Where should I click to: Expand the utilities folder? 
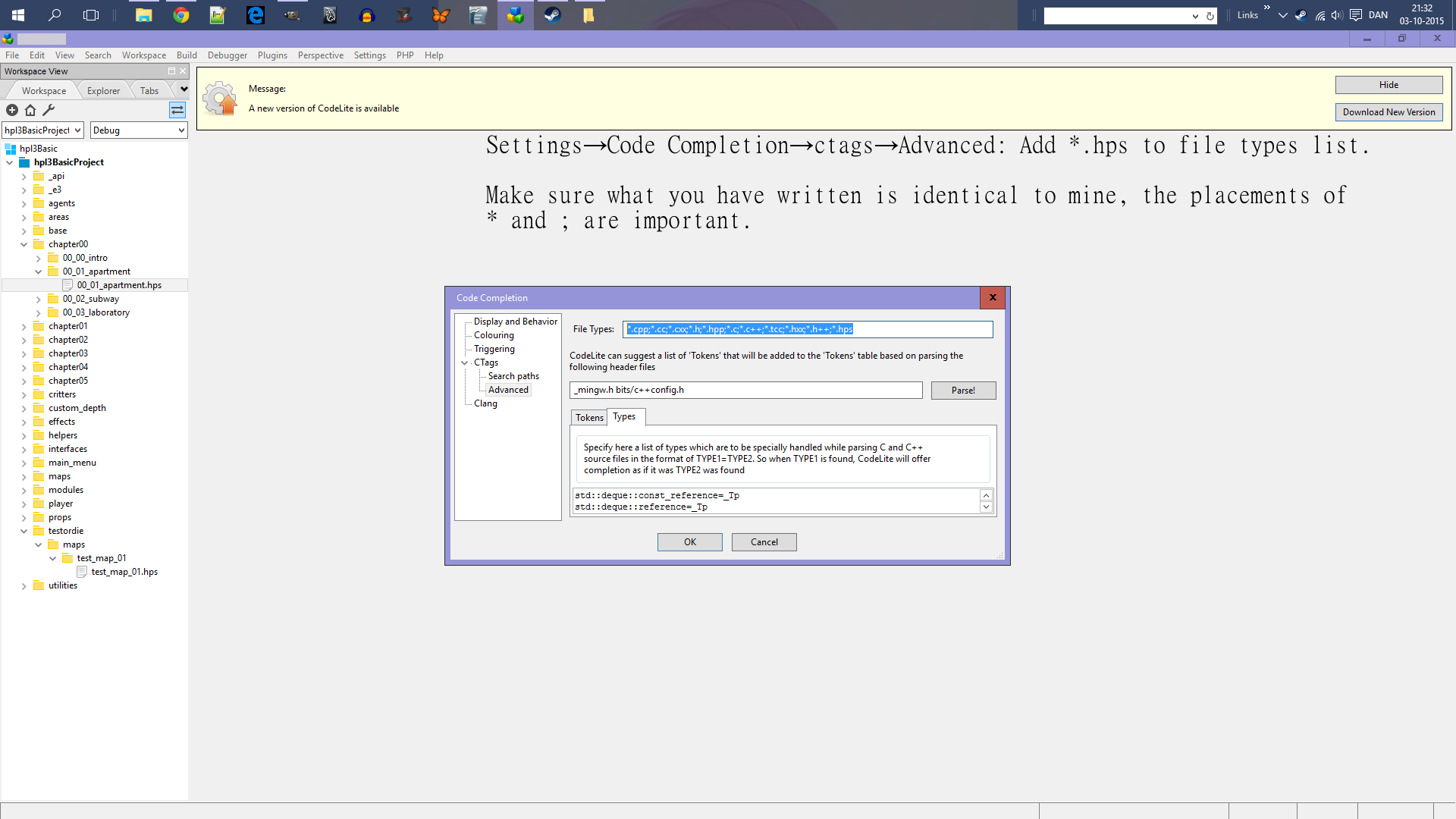point(24,585)
